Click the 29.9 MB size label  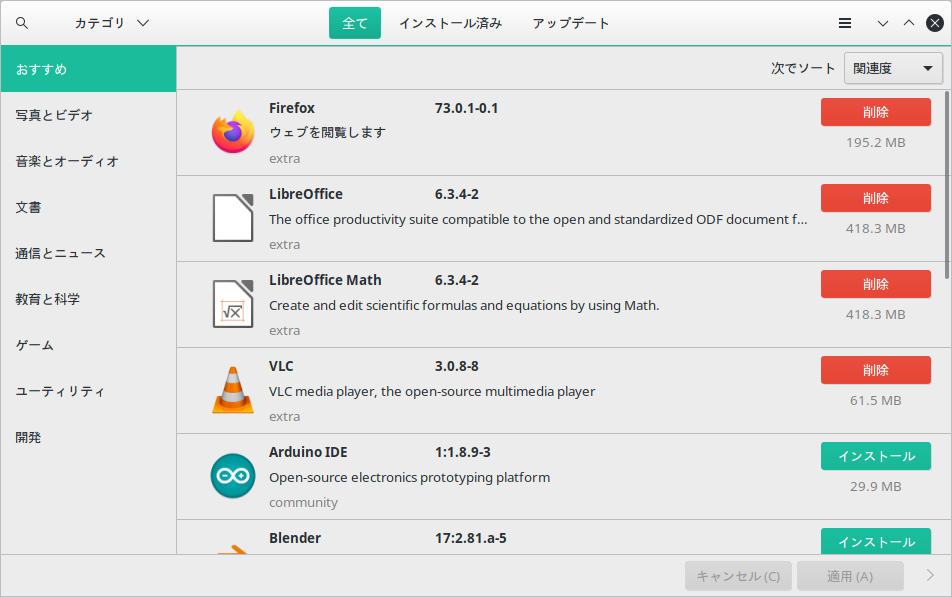coord(876,486)
